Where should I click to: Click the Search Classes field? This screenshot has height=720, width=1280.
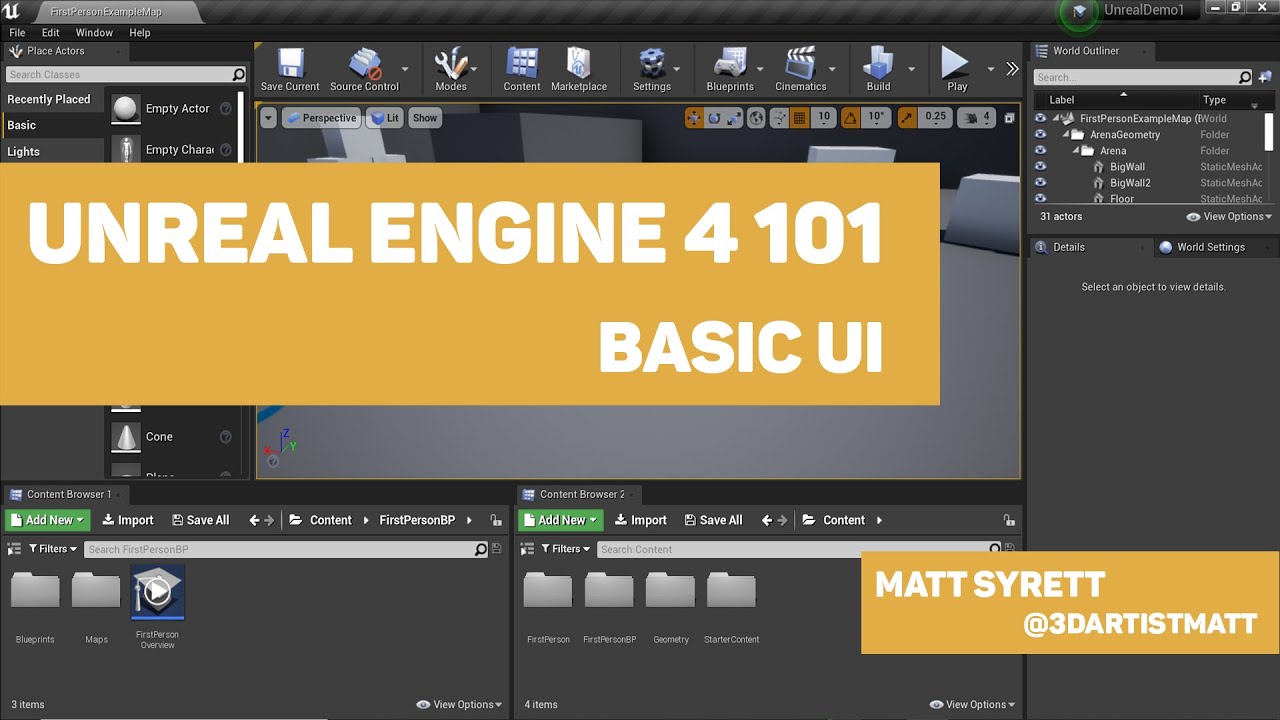(125, 74)
